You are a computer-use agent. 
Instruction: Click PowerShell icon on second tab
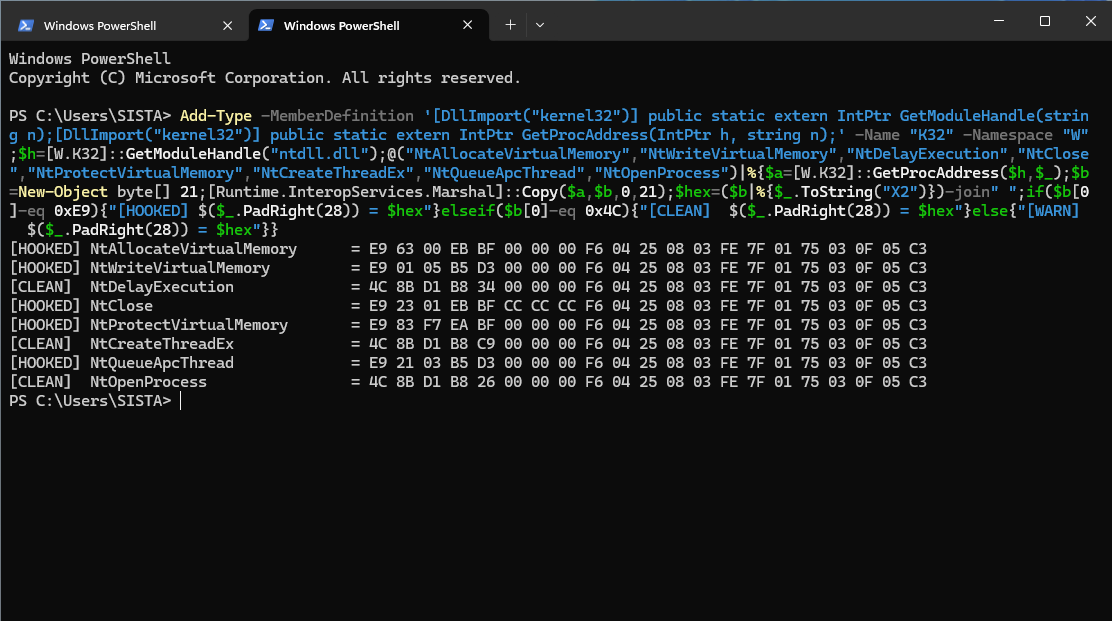(266, 25)
